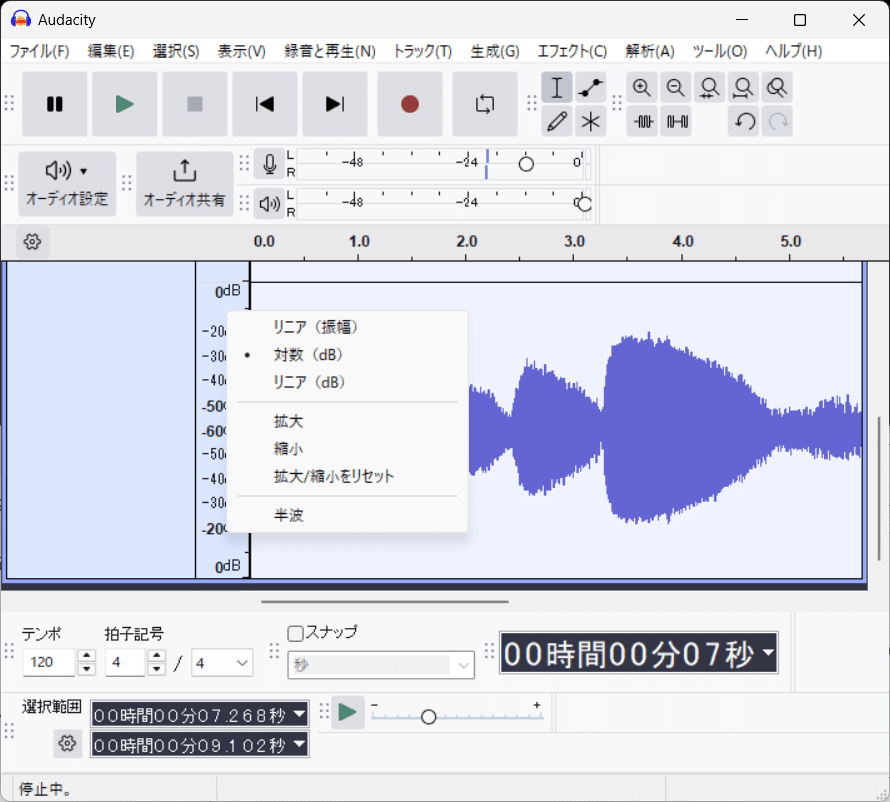
Task: Choose リニア（振幅）scale option
Action: (x=347, y=327)
